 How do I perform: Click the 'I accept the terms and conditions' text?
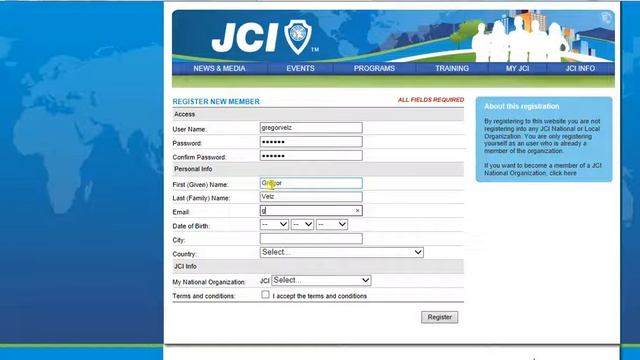click(x=320, y=296)
